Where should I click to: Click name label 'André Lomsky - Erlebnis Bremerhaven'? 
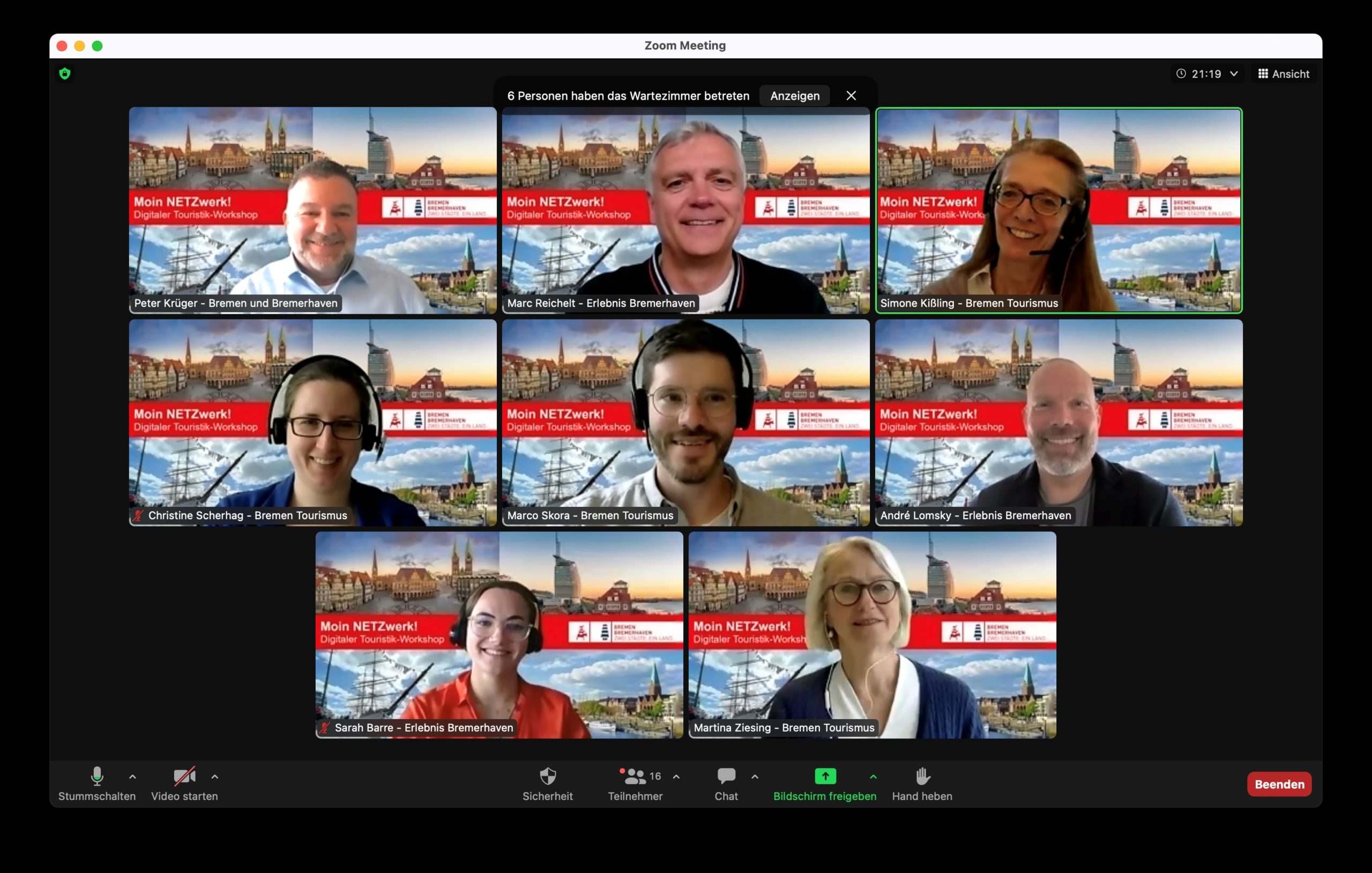pyautogui.click(x=975, y=515)
